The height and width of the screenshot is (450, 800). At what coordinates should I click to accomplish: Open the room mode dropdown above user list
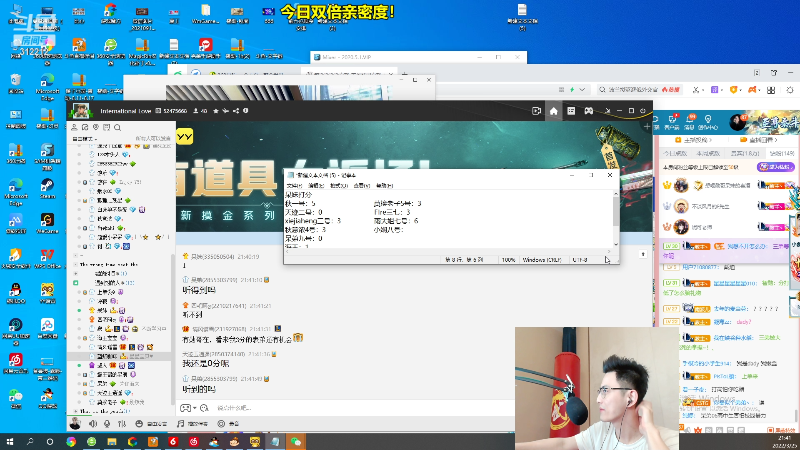pyautogui.click(x=85, y=139)
